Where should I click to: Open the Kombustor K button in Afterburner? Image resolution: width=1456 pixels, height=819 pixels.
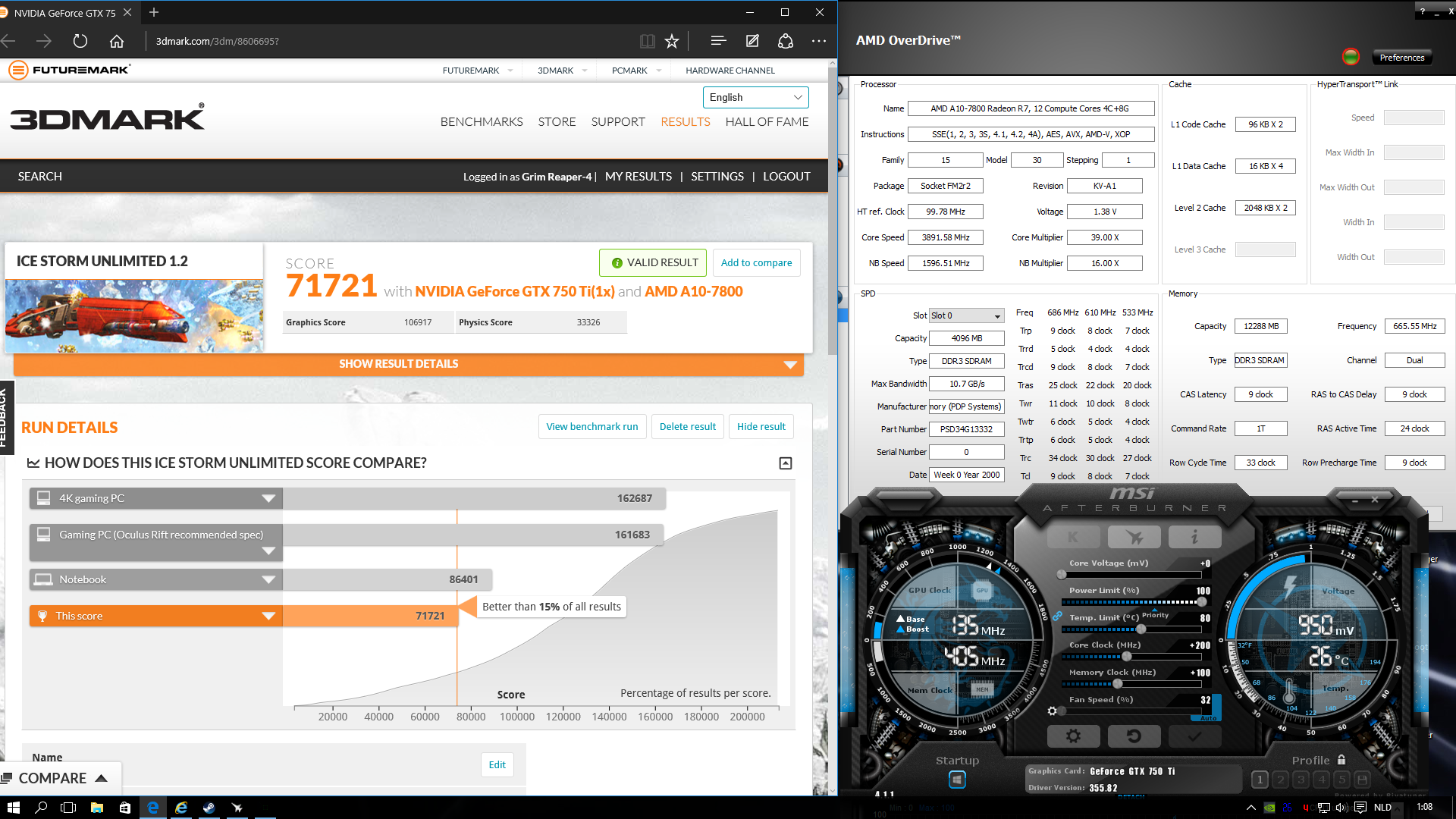(1073, 537)
